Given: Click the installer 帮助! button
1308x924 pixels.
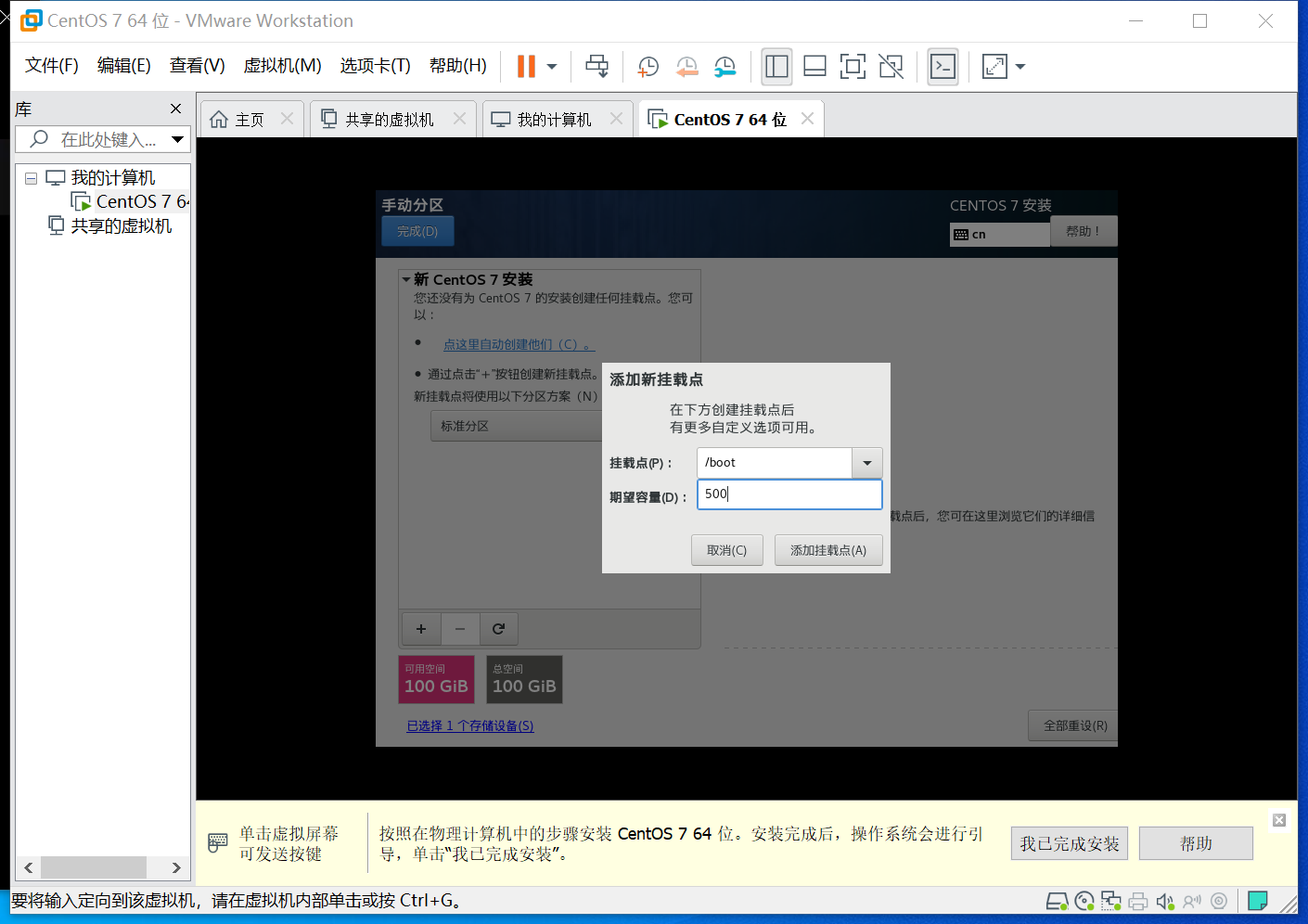Looking at the screenshot, I should [x=1083, y=231].
